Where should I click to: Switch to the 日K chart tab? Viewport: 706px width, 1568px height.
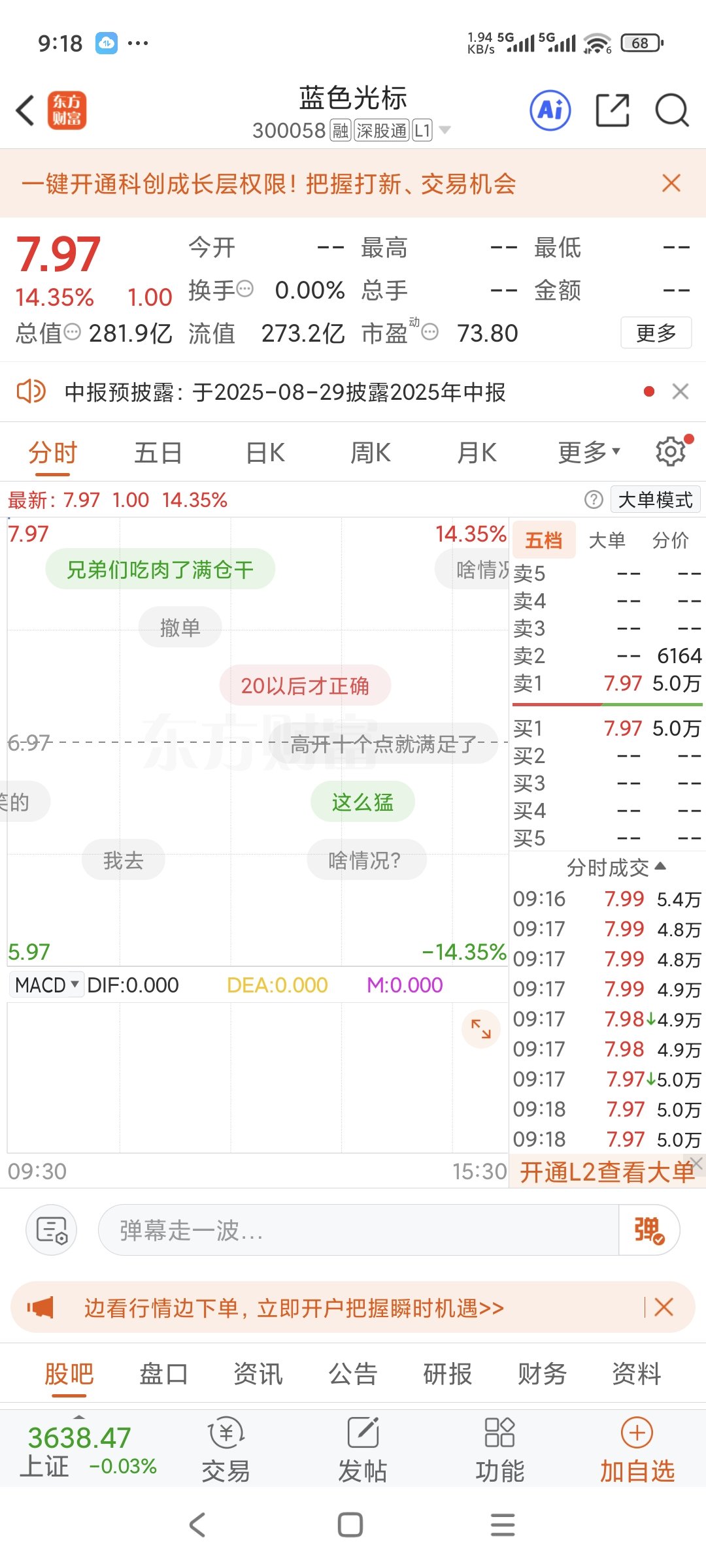click(265, 452)
